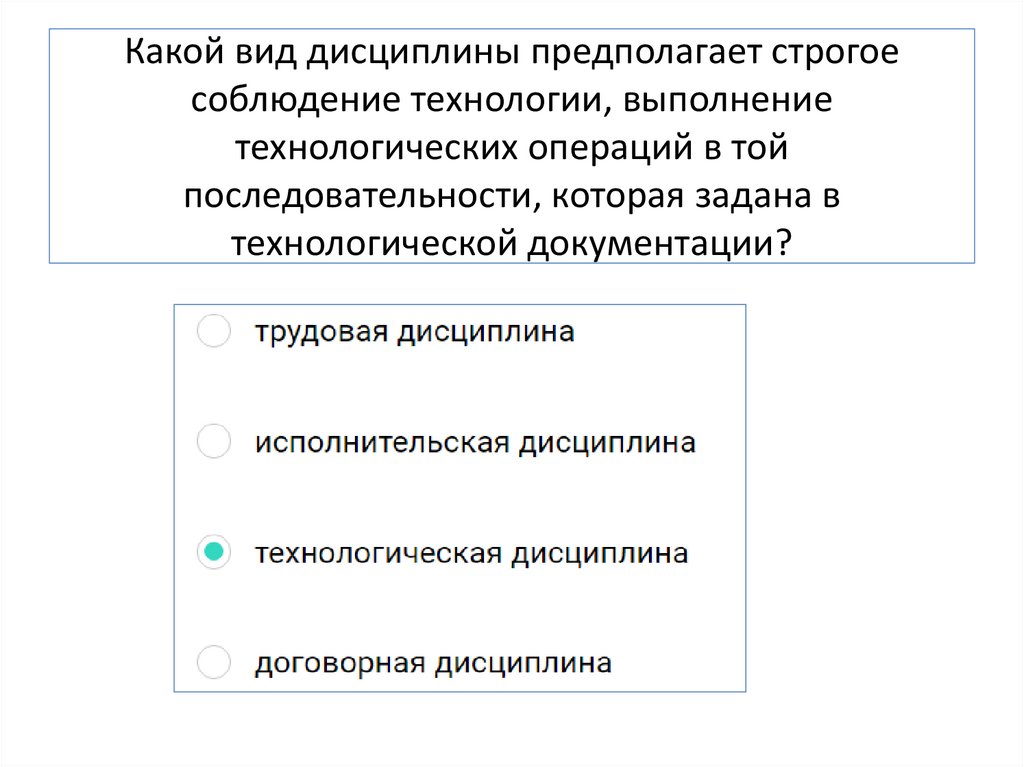Click the line 'последовательности, которая задана в'

coord(512,196)
